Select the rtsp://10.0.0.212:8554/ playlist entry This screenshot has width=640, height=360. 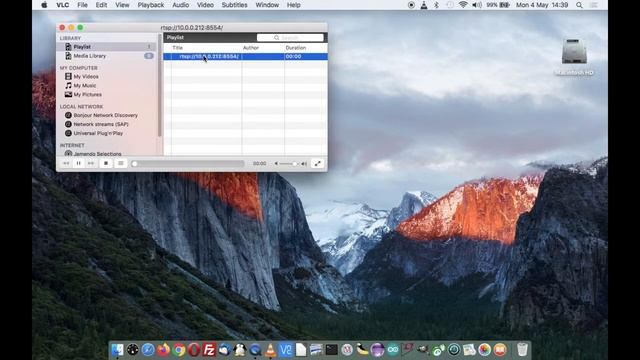245,56
